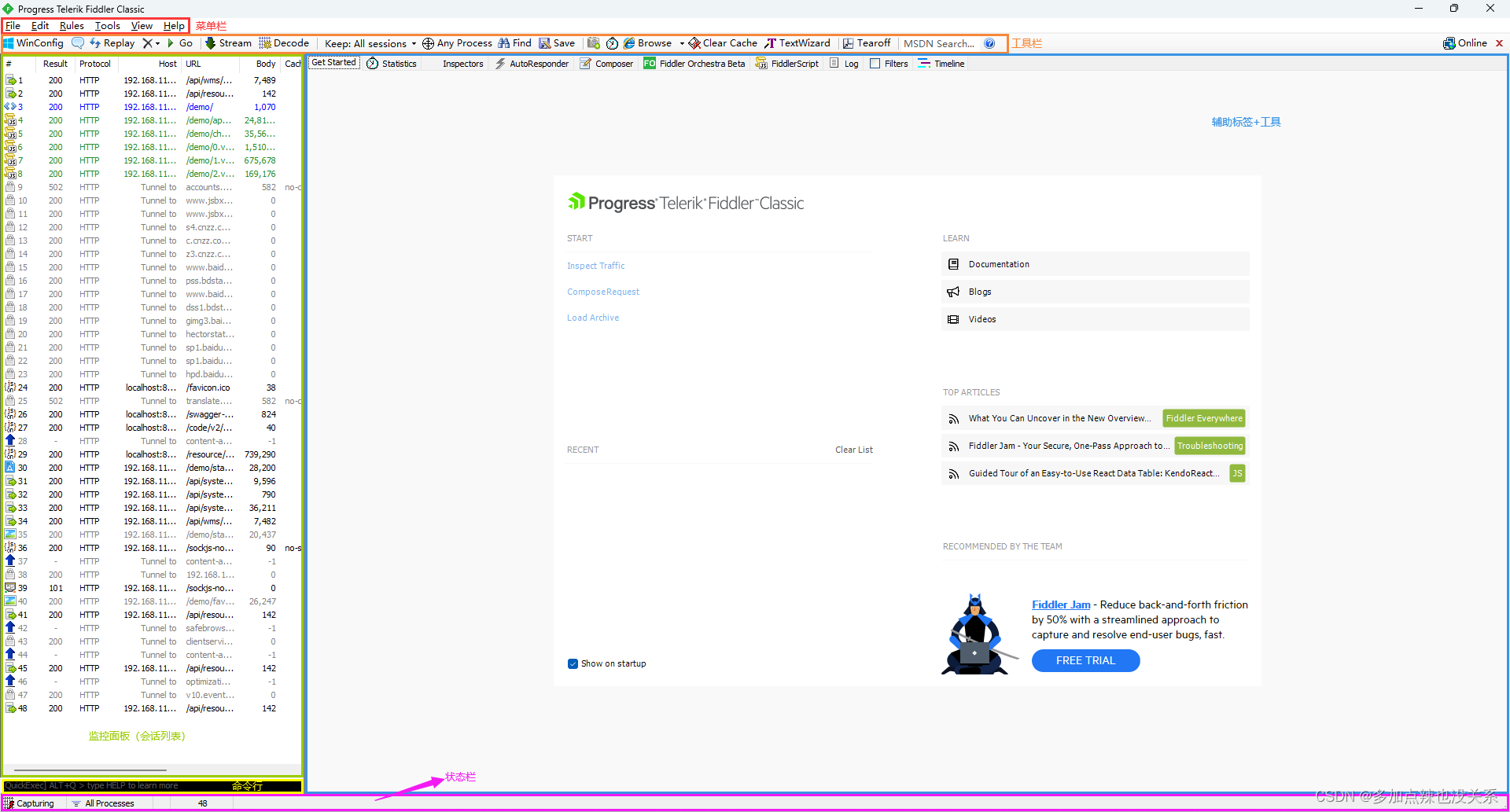Image resolution: width=1510 pixels, height=812 pixels.
Task: Open the Fiddler Jam link
Action: [1061, 604]
